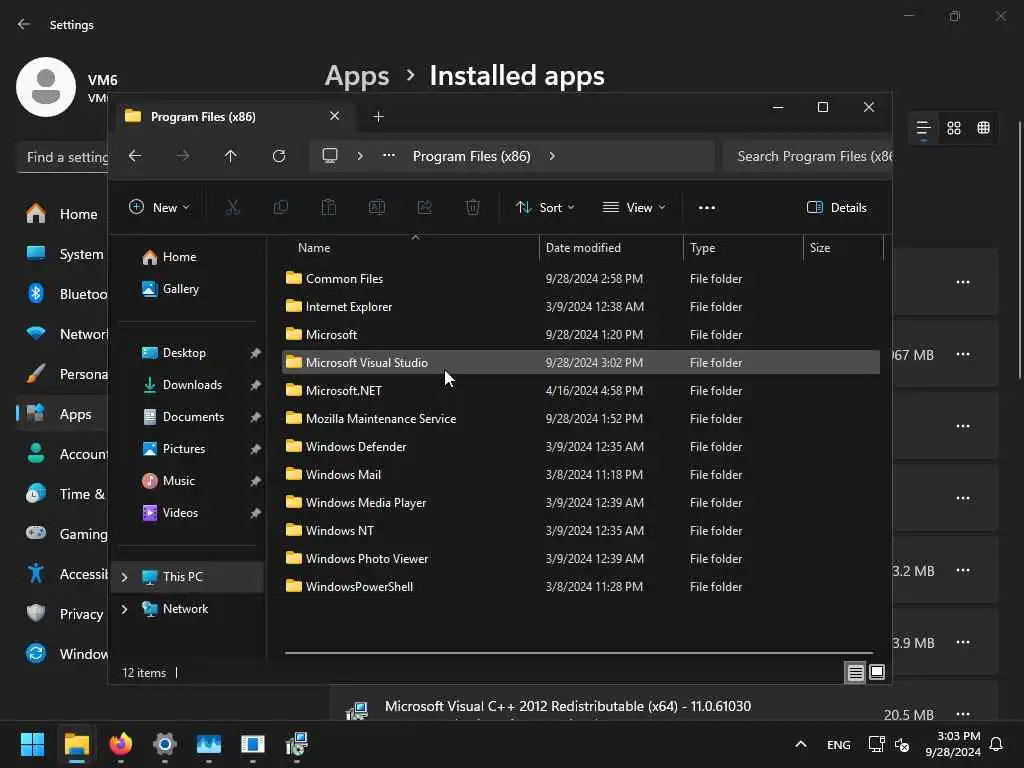Go up one folder level
The width and height of the screenshot is (1024, 768).
click(231, 156)
